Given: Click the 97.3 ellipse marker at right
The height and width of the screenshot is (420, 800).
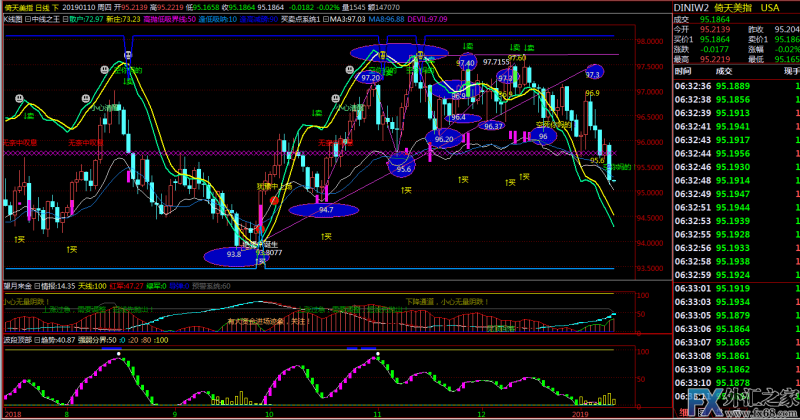Looking at the screenshot, I should tap(593, 74).
